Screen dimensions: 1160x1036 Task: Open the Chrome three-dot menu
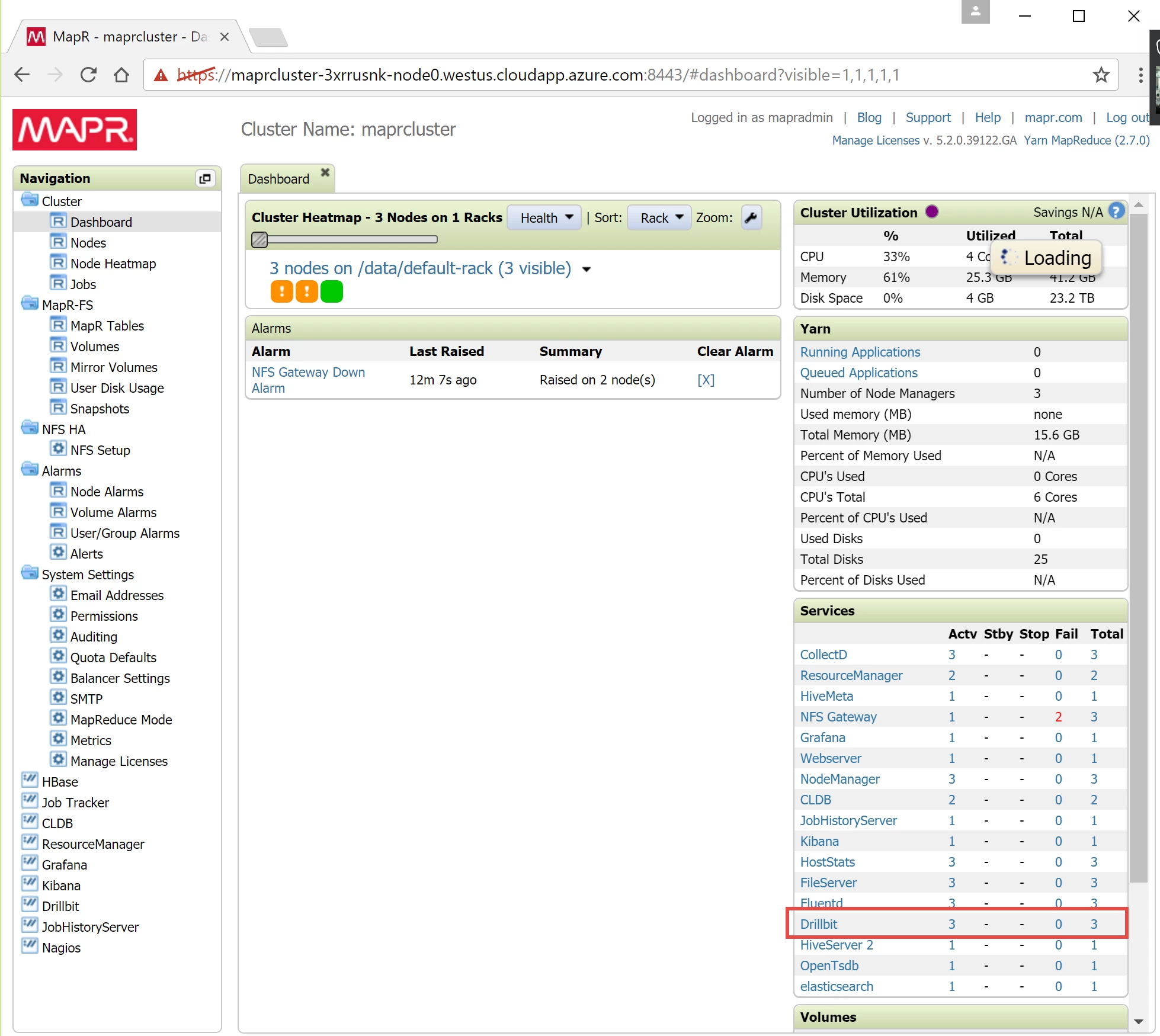(1140, 75)
